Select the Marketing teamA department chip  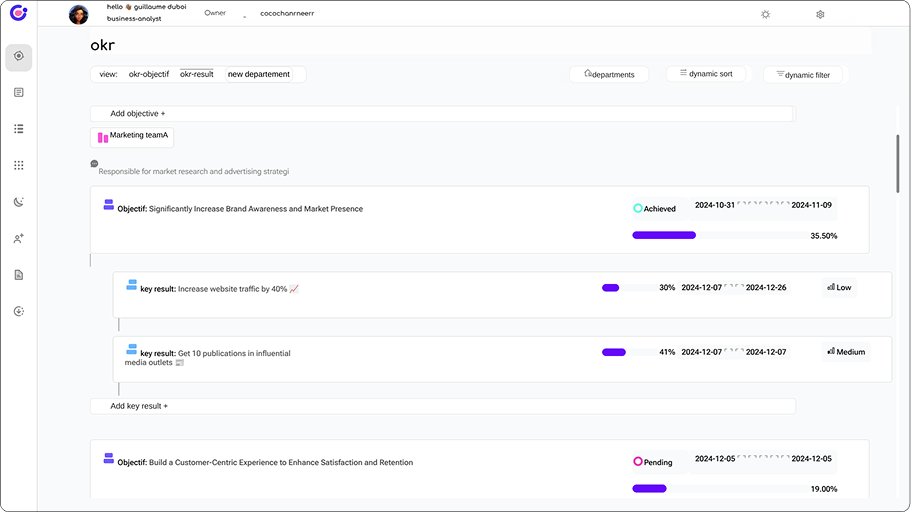132,137
